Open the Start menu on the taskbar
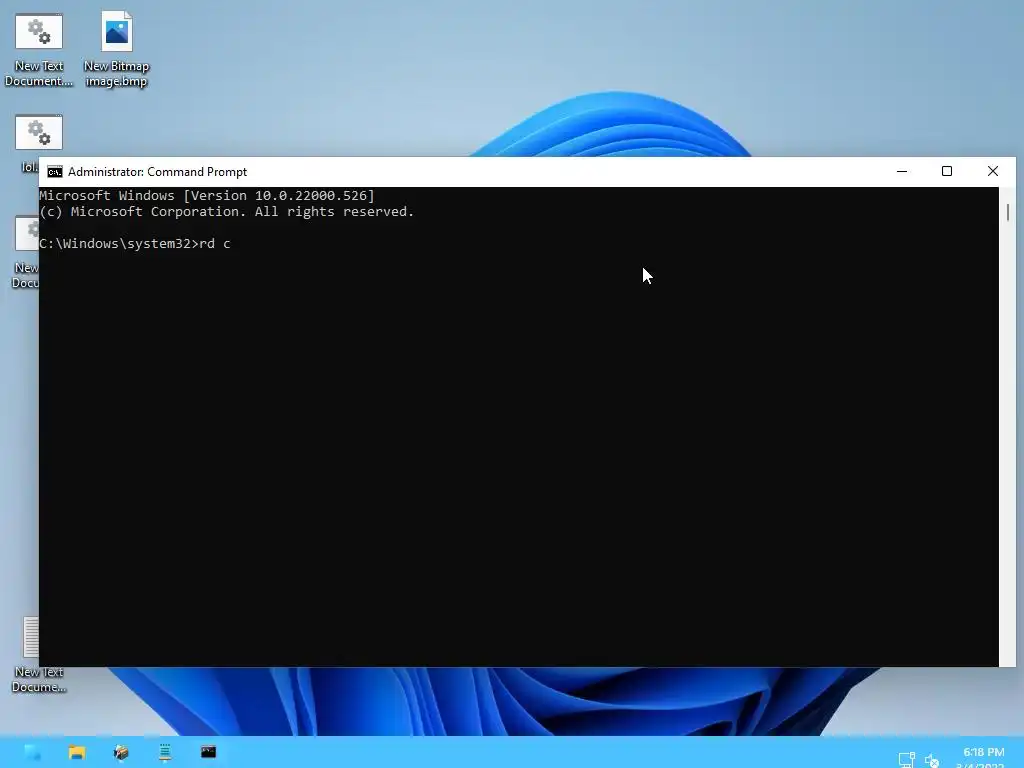Viewport: 1024px width, 768px height. 32,752
